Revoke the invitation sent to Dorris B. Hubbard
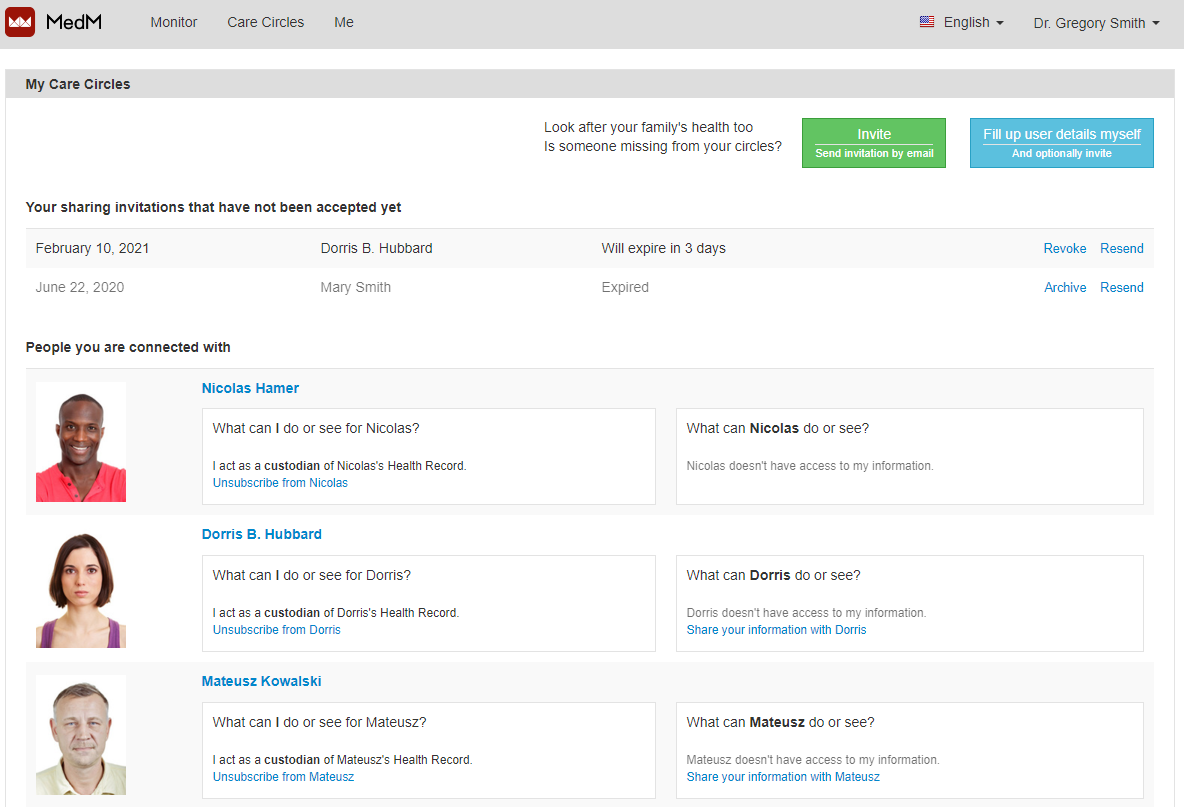This screenshot has height=807, width=1184. pyautogui.click(x=1064, y=248)
